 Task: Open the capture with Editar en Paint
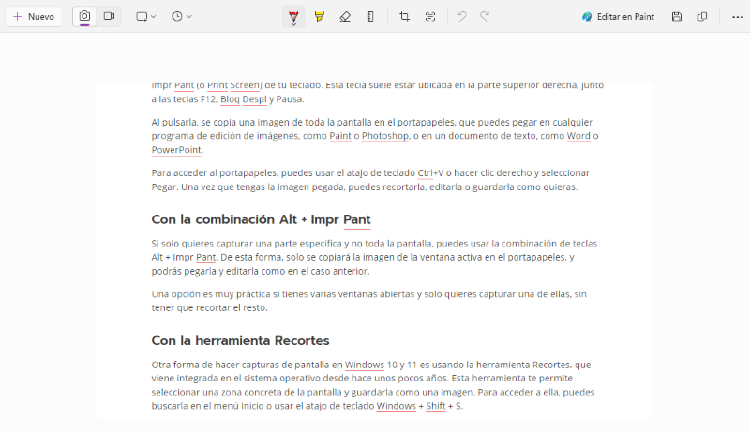pyautogui.click(x=618, y=17)
